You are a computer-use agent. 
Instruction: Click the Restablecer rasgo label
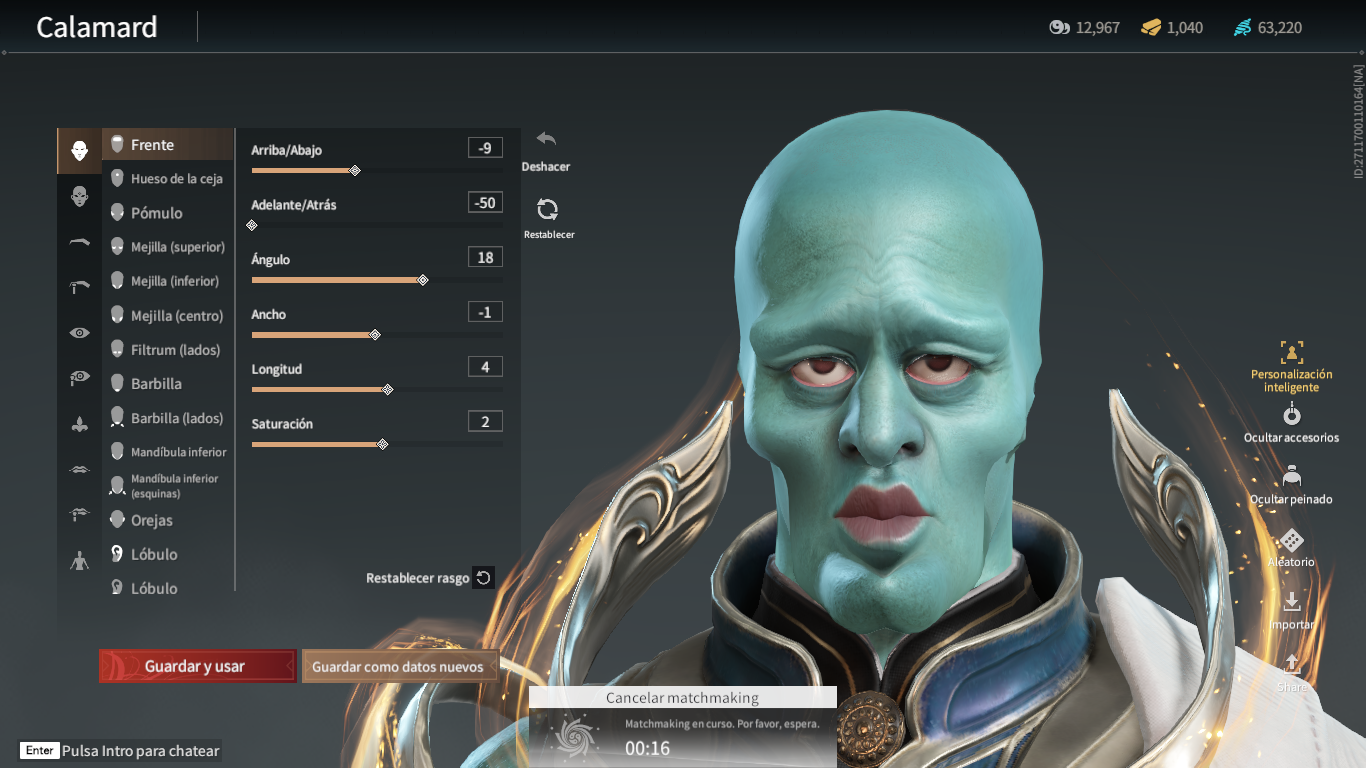pyautogui.click(x=417, y=578)
